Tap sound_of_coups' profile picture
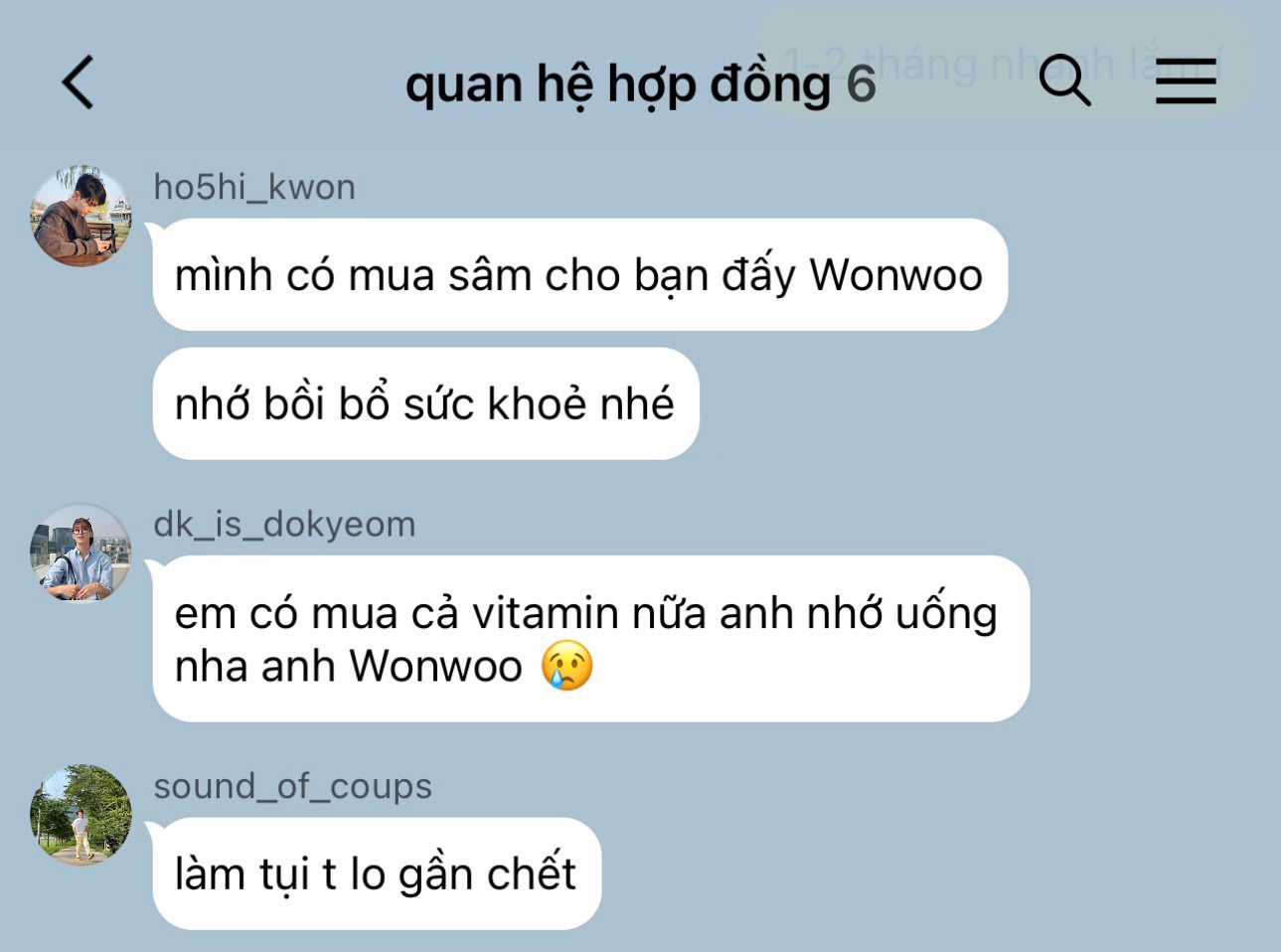 [80, 814]
